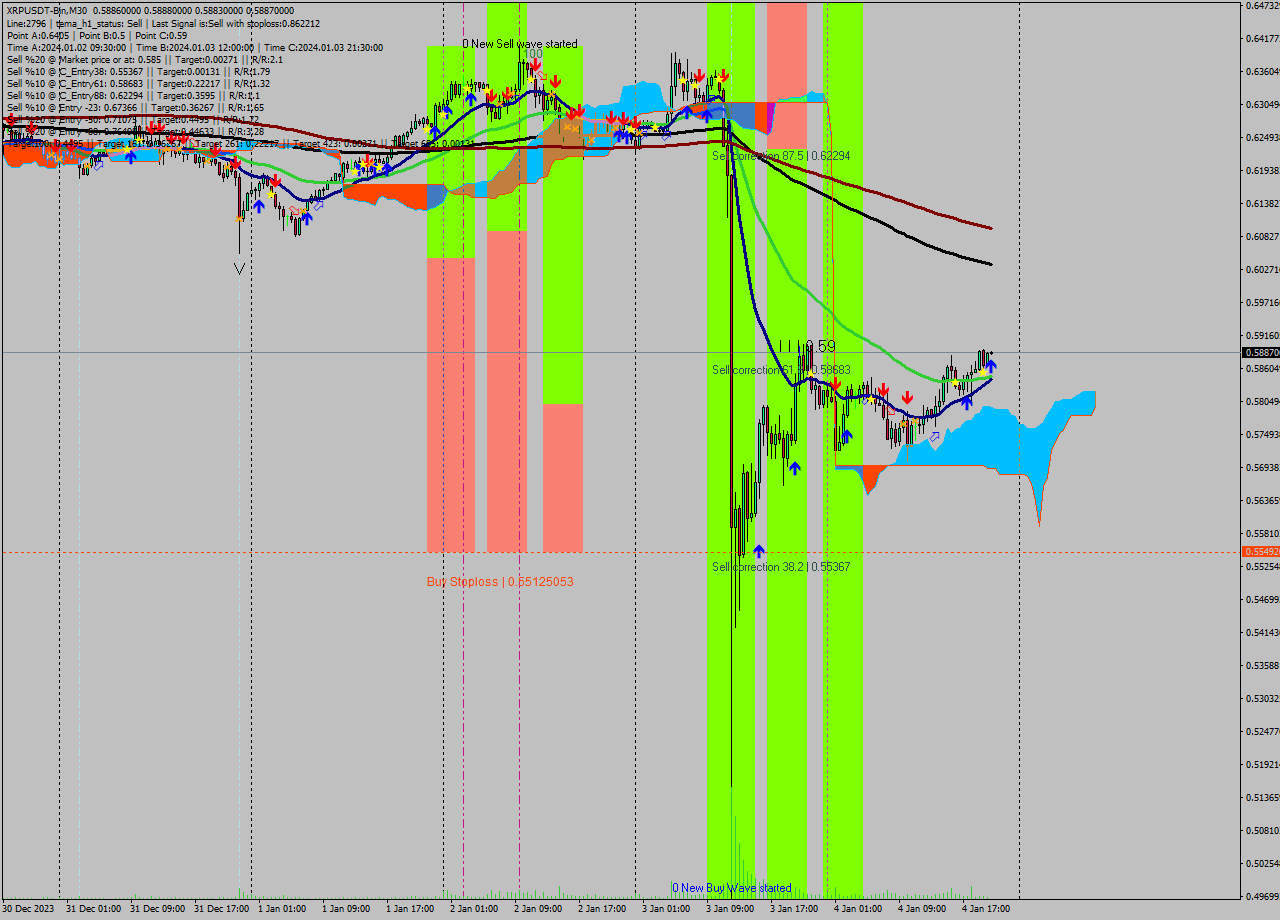Click the '31 Dec 17:00' time axis label

[x=221, y=909]
